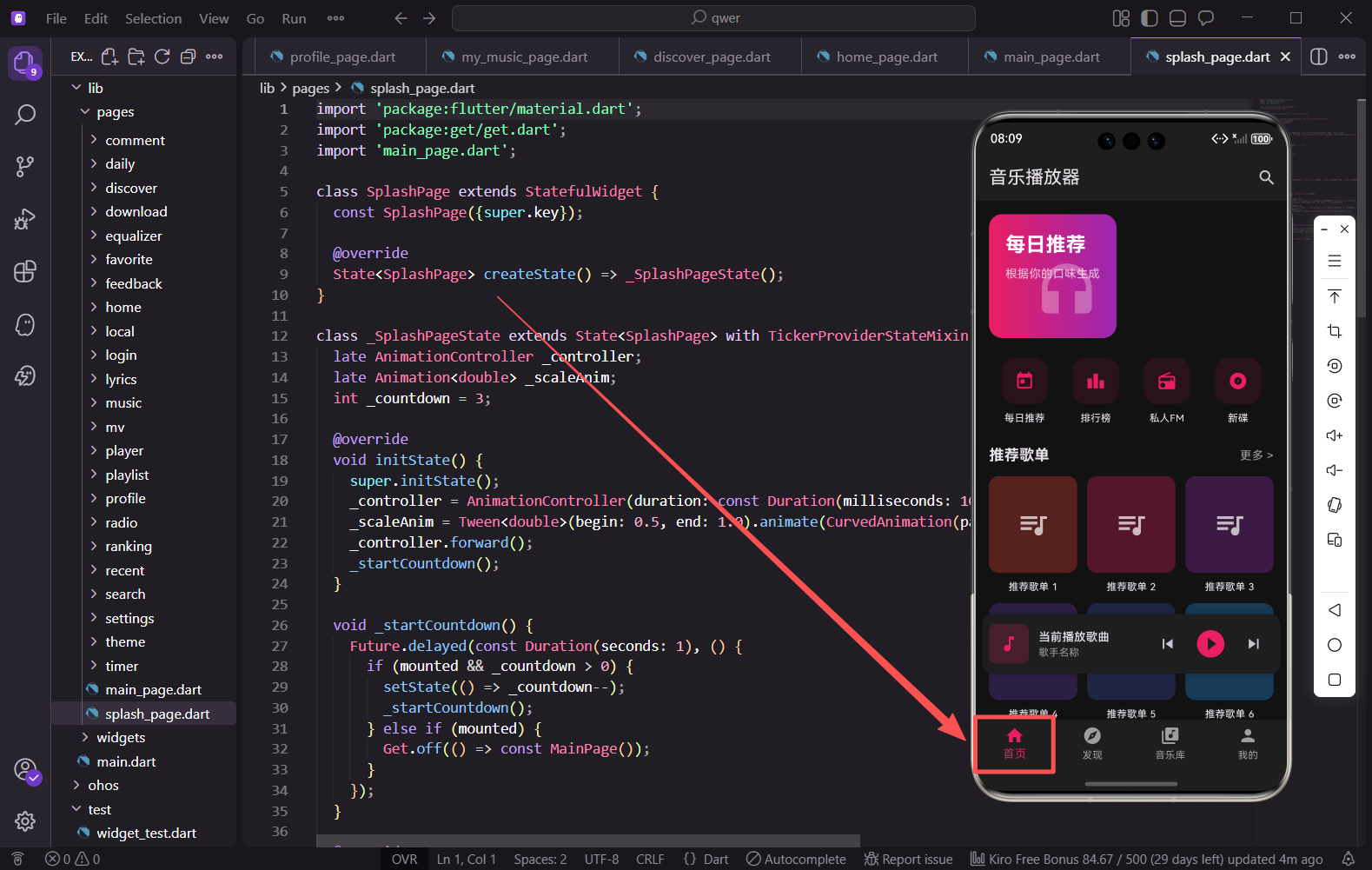Click emulator volume up button
This screenshot has width=1372, height=870.
tap(1335, 435)
